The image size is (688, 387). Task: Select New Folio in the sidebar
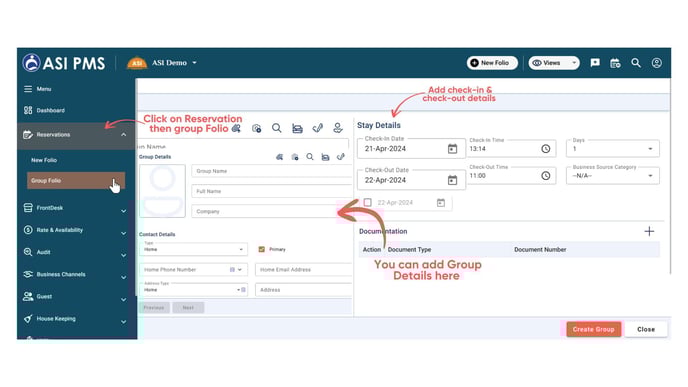44,160
